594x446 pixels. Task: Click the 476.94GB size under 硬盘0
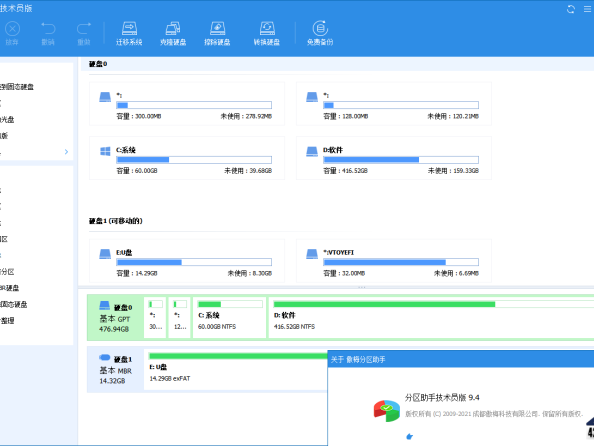tap(114, 329)
